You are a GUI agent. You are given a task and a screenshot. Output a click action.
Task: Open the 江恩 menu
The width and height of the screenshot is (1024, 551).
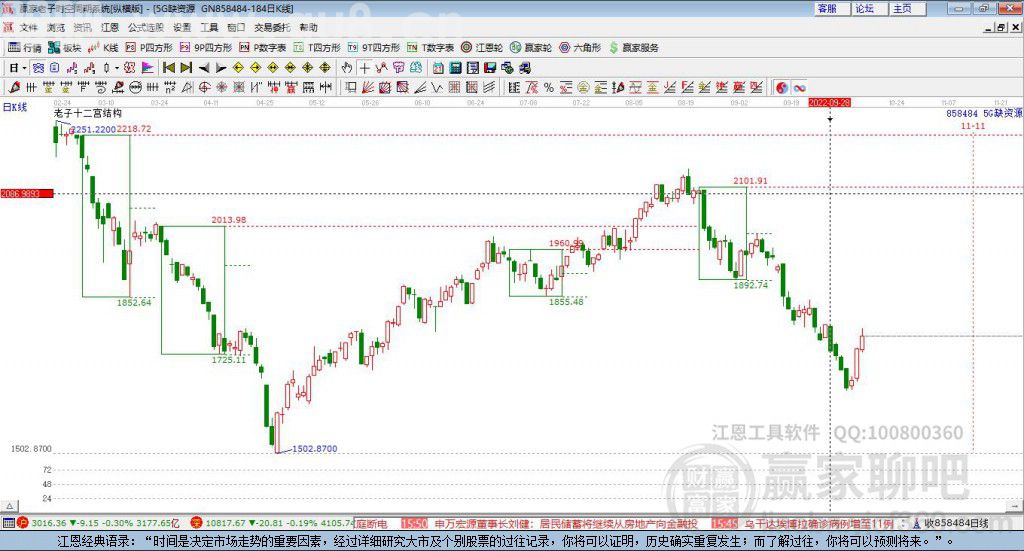click(x=110, y=27)
